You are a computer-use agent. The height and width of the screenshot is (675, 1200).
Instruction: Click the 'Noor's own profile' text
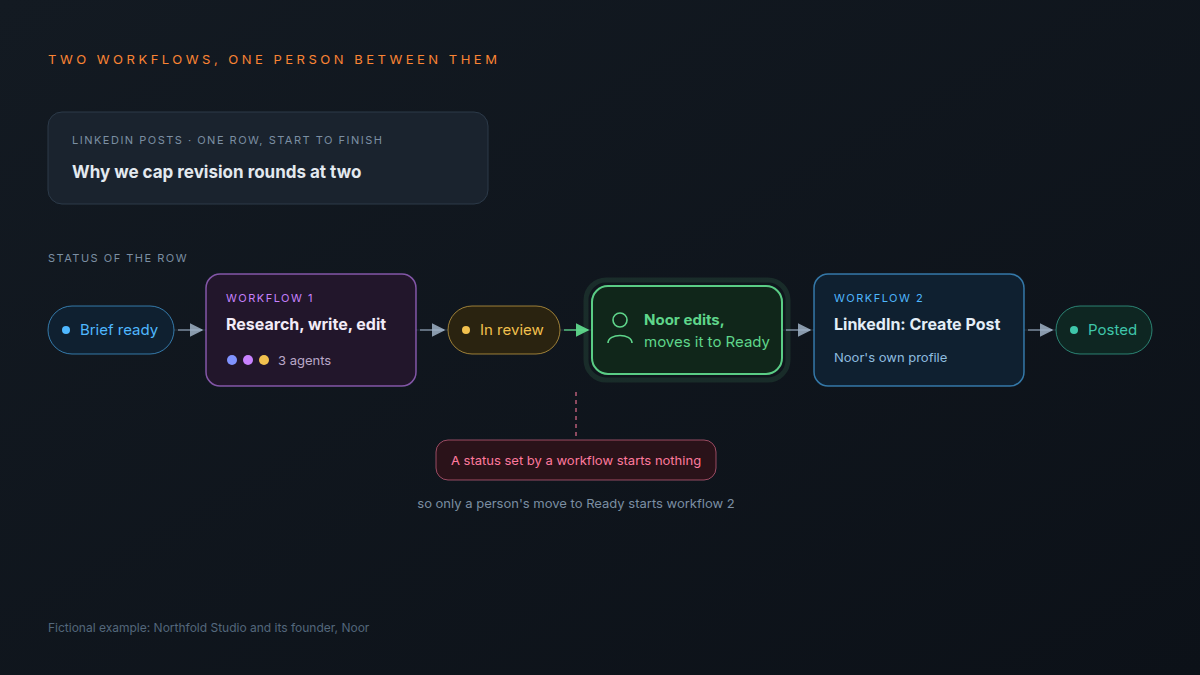pos(890,358)
